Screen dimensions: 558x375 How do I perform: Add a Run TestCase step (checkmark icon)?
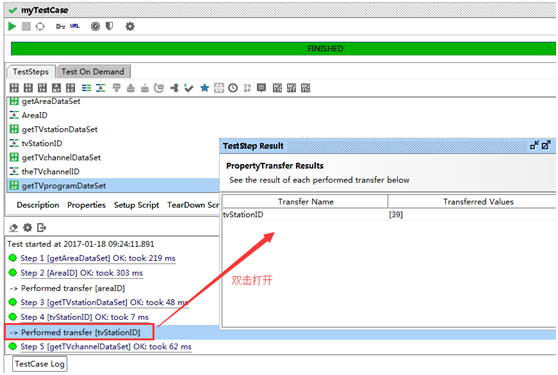click(189, 88)
